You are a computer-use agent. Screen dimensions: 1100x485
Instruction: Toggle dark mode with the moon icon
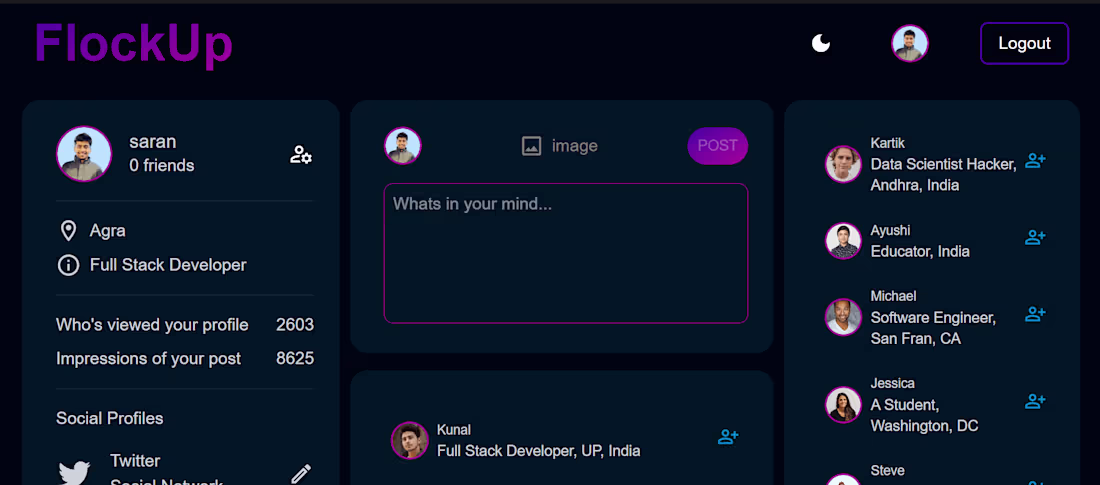(821, 43)
